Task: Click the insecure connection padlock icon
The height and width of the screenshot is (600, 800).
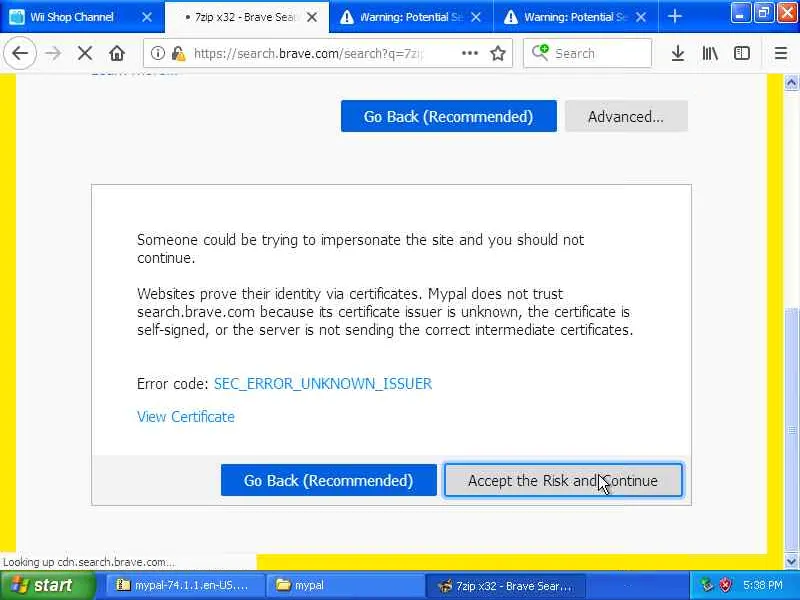Action: [178, 53]
